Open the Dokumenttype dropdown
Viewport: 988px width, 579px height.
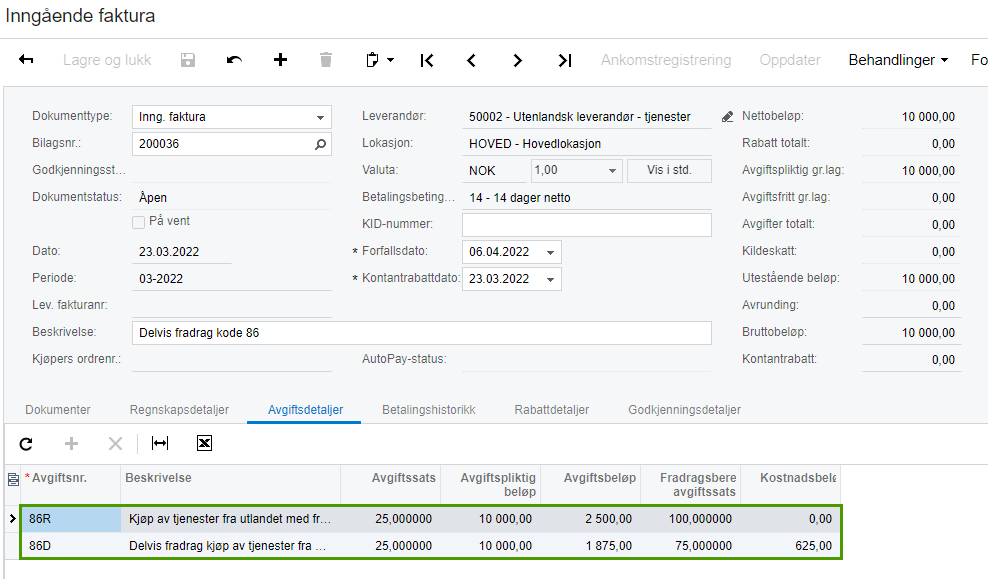click(x=320, y=117)
